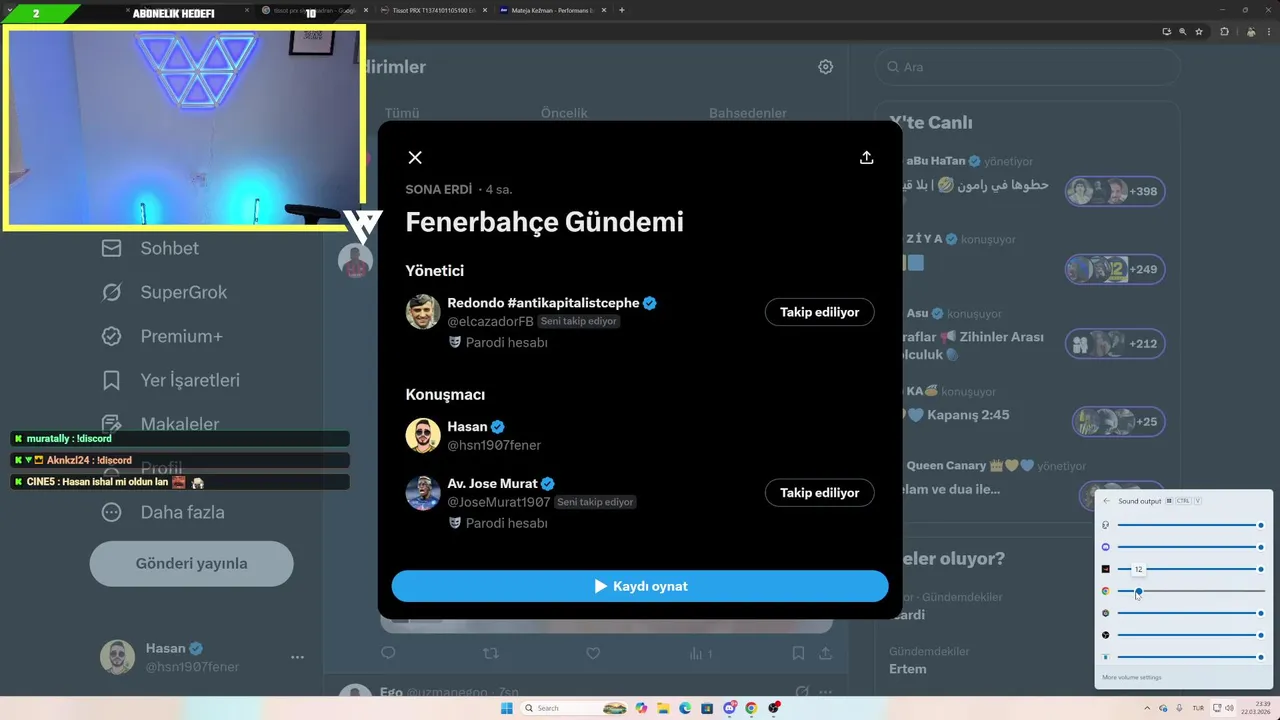Image resolution: width=1280 pixels, height=720 pixels.
Task: Open a new browser tab
Action: coord(622,10)
